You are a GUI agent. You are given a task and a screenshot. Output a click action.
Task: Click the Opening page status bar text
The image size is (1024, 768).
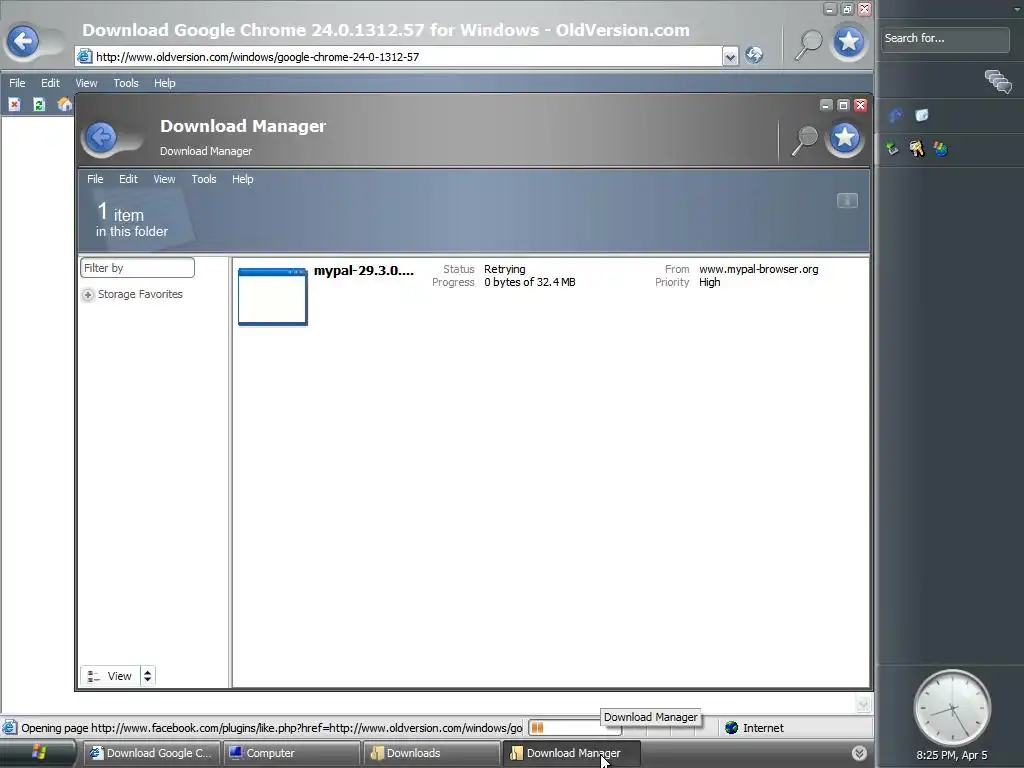pos(272,728)
